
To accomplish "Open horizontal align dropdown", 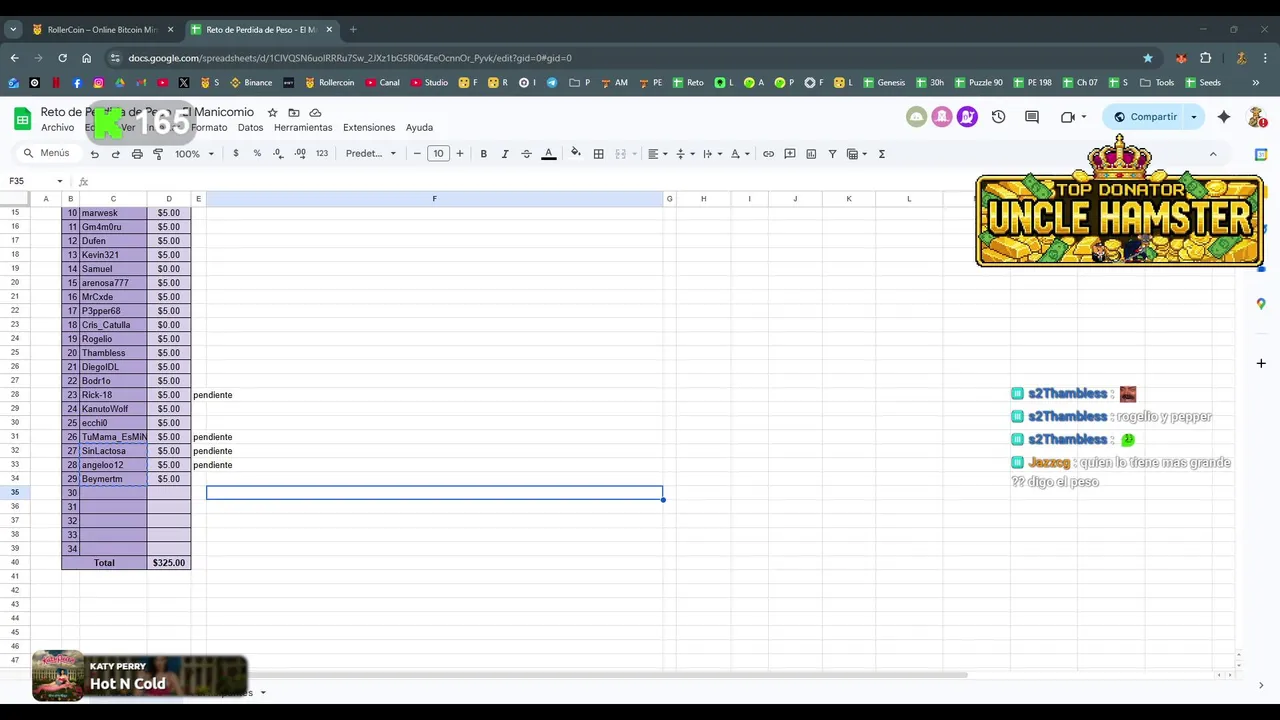I will click(657, 154).
